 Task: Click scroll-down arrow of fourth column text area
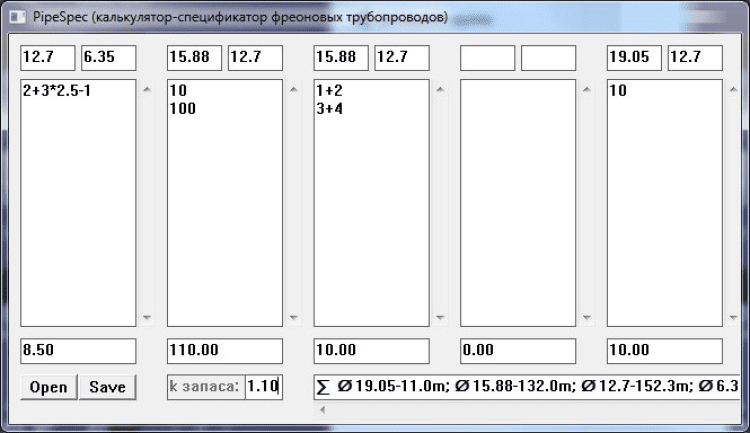[x=587, y=317]
